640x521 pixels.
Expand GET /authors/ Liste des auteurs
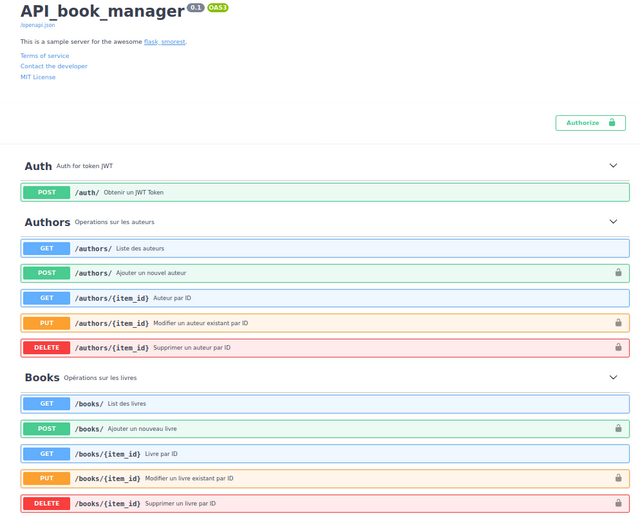coord(325,248)
